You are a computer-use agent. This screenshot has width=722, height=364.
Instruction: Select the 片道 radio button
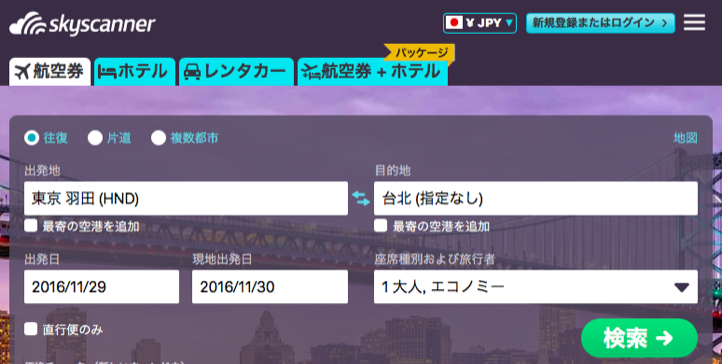(x=95, y=138)
